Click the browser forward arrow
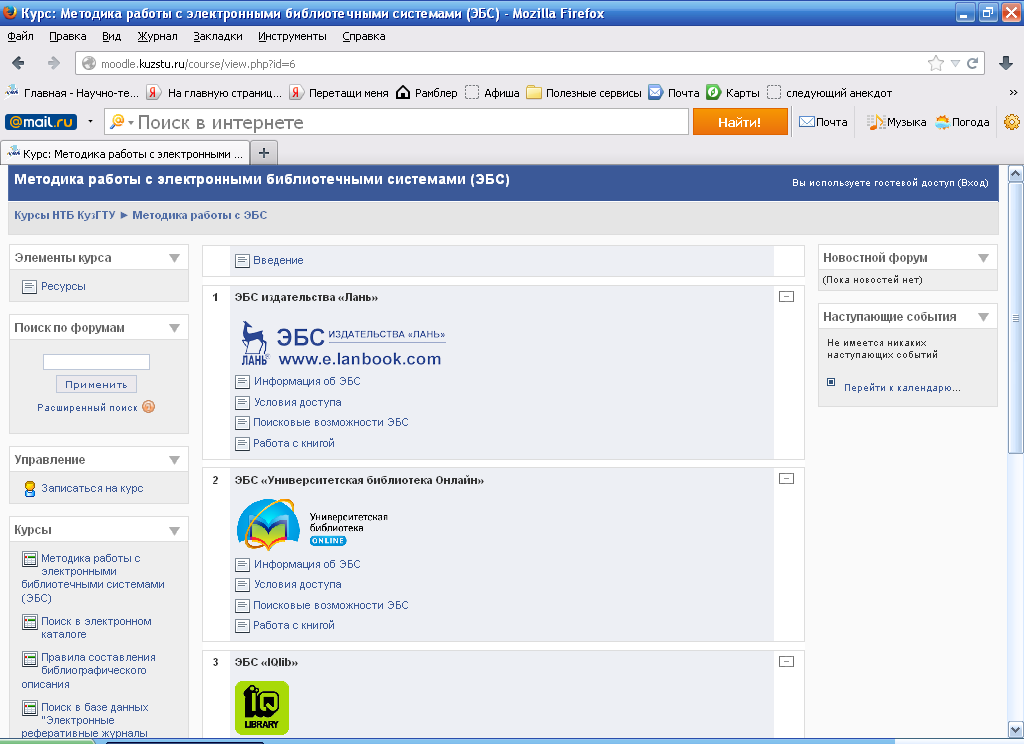Screen dimensions: 1024x744 54,63
